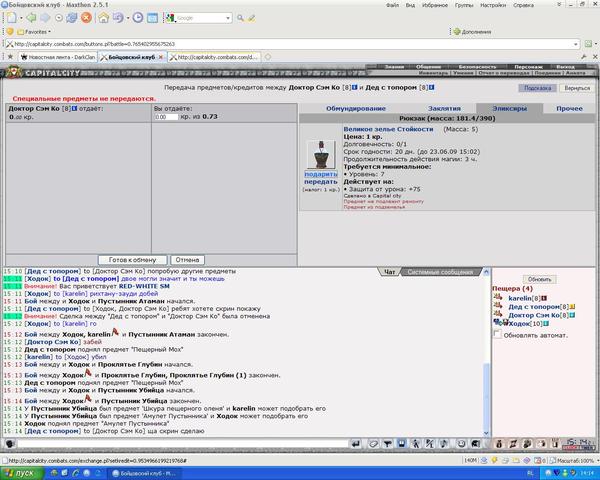Open the Масштаб 100% zoom dropdown

(x=574, y=460)
